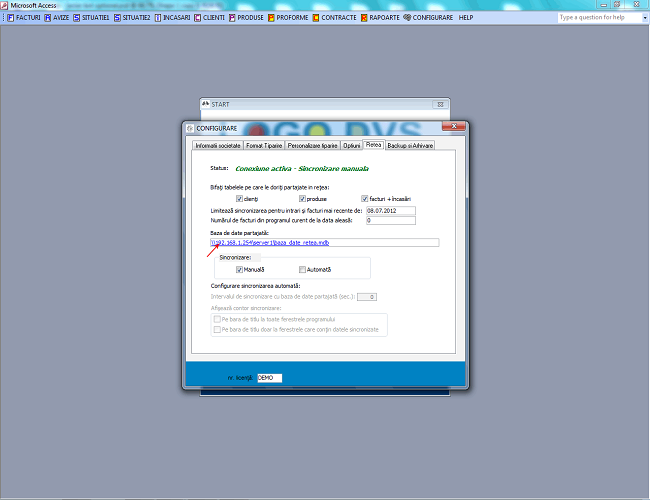The height and width of the screenshot is (500, 650).
Task: Toggle Manuala synchronization checkbox
Action: point(239,269)
